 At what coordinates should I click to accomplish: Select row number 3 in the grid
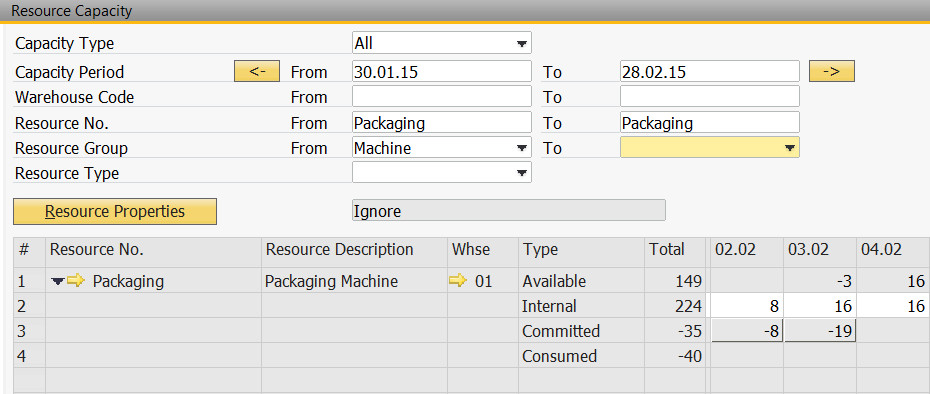pyautogui.click(x=29, y=331)
